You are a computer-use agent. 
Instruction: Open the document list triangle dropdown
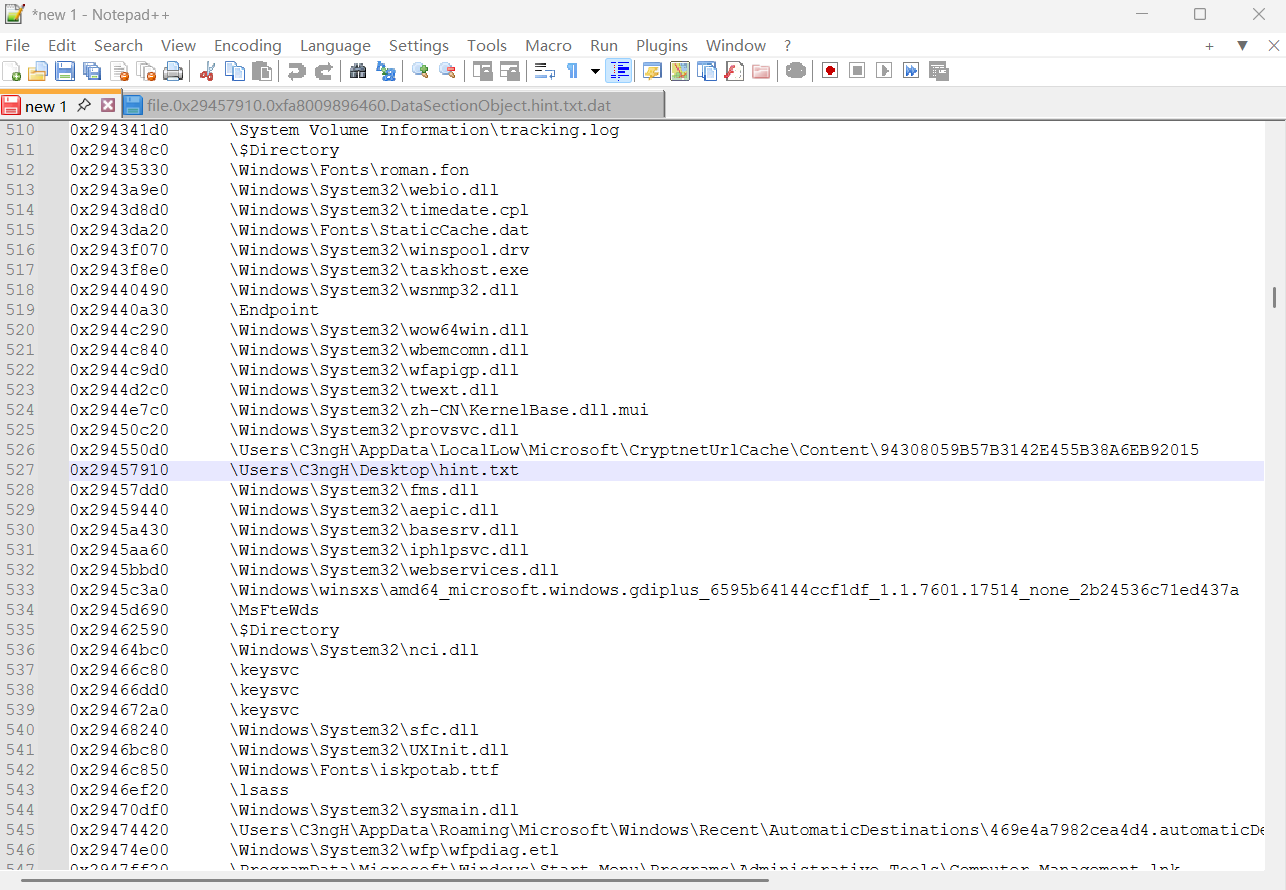(1242, 46)
